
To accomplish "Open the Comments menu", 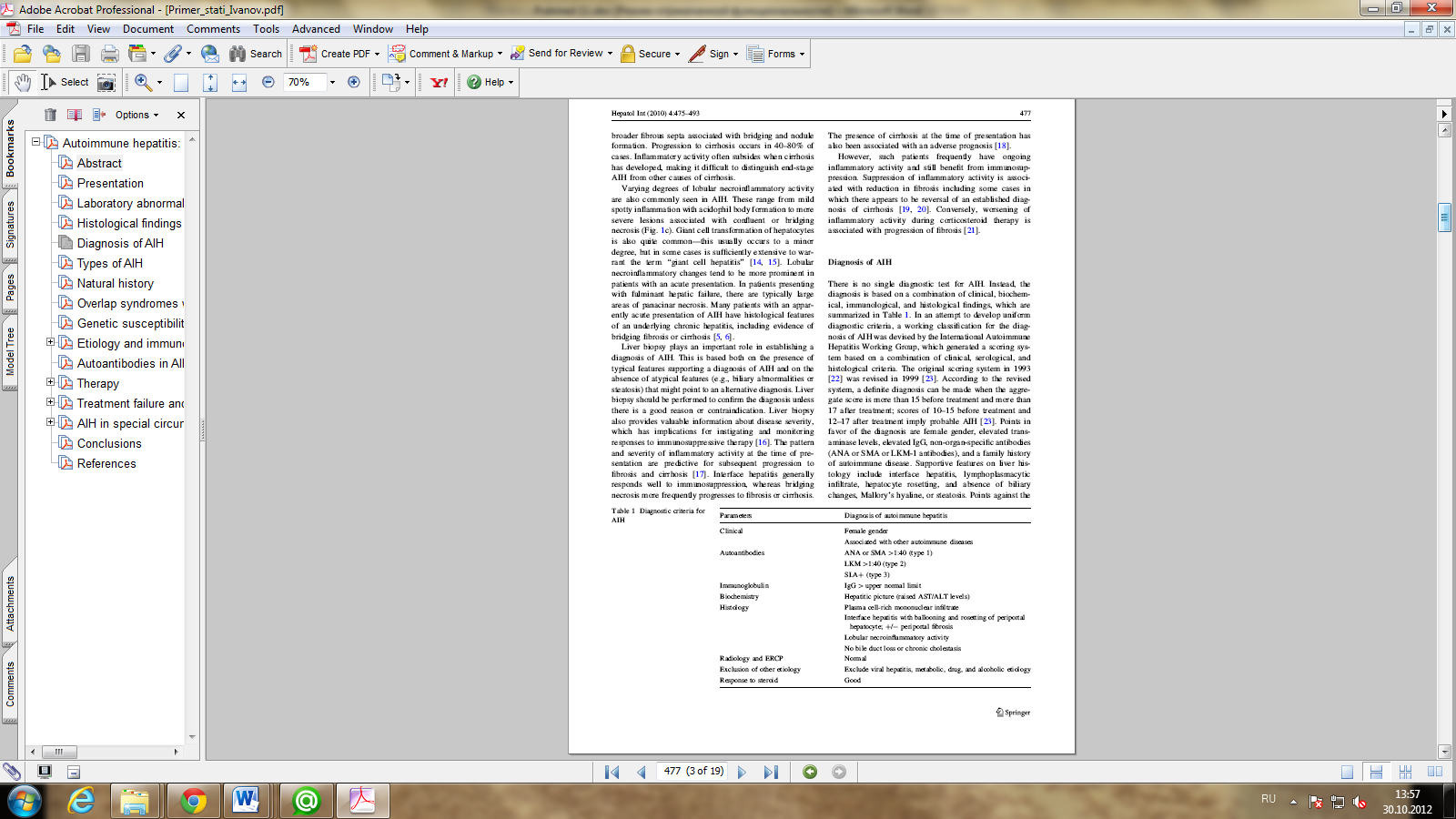I will 213,29.
